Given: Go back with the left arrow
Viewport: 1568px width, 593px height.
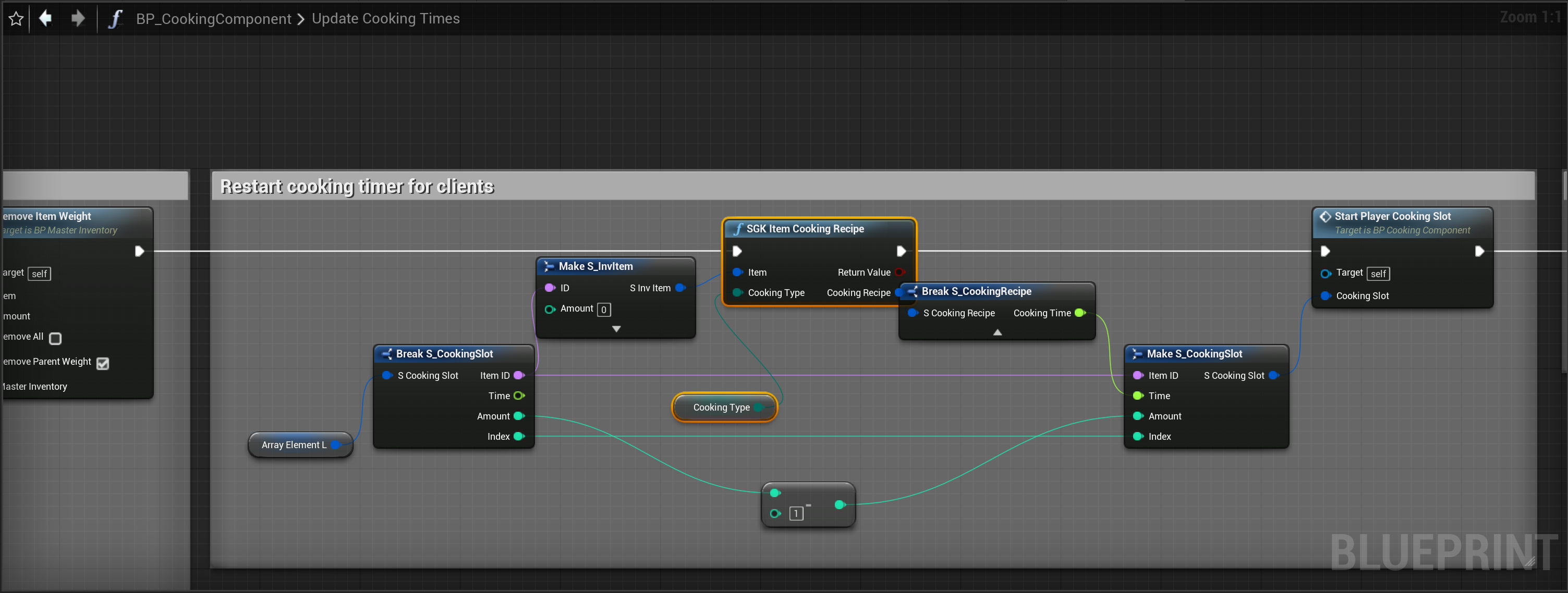Looking at the screenshot, I should click(46, 18).
